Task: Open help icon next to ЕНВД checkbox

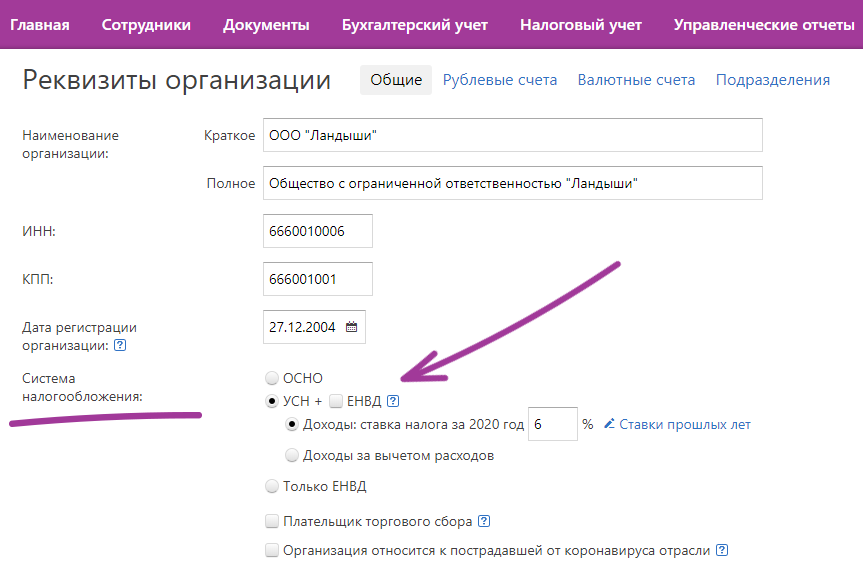Action: coord(393,401)
